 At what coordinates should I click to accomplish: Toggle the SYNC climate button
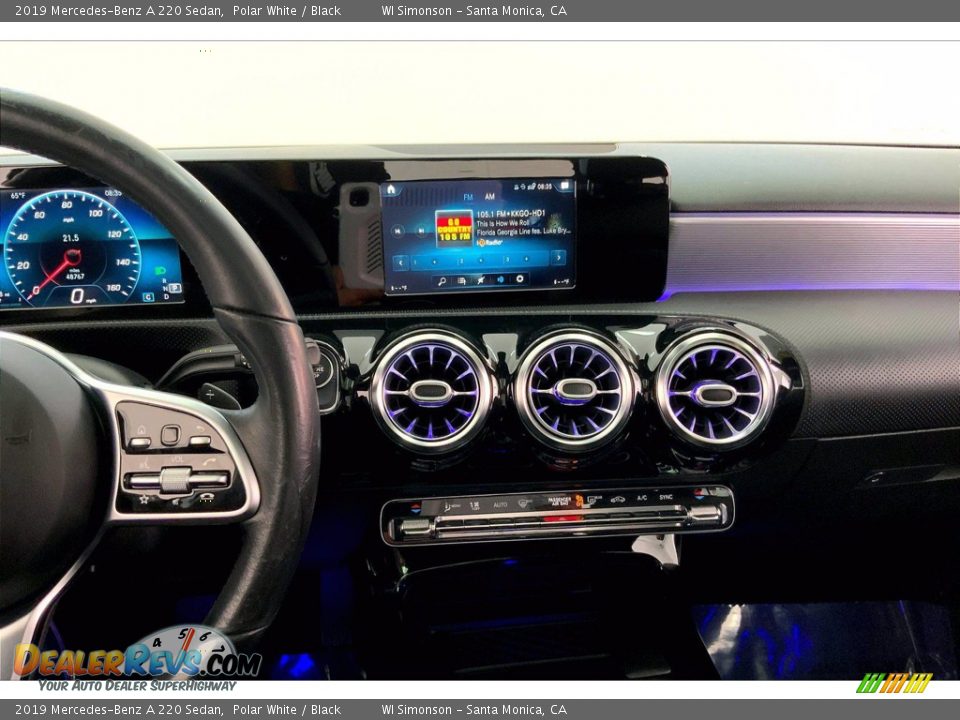[666, 497]
